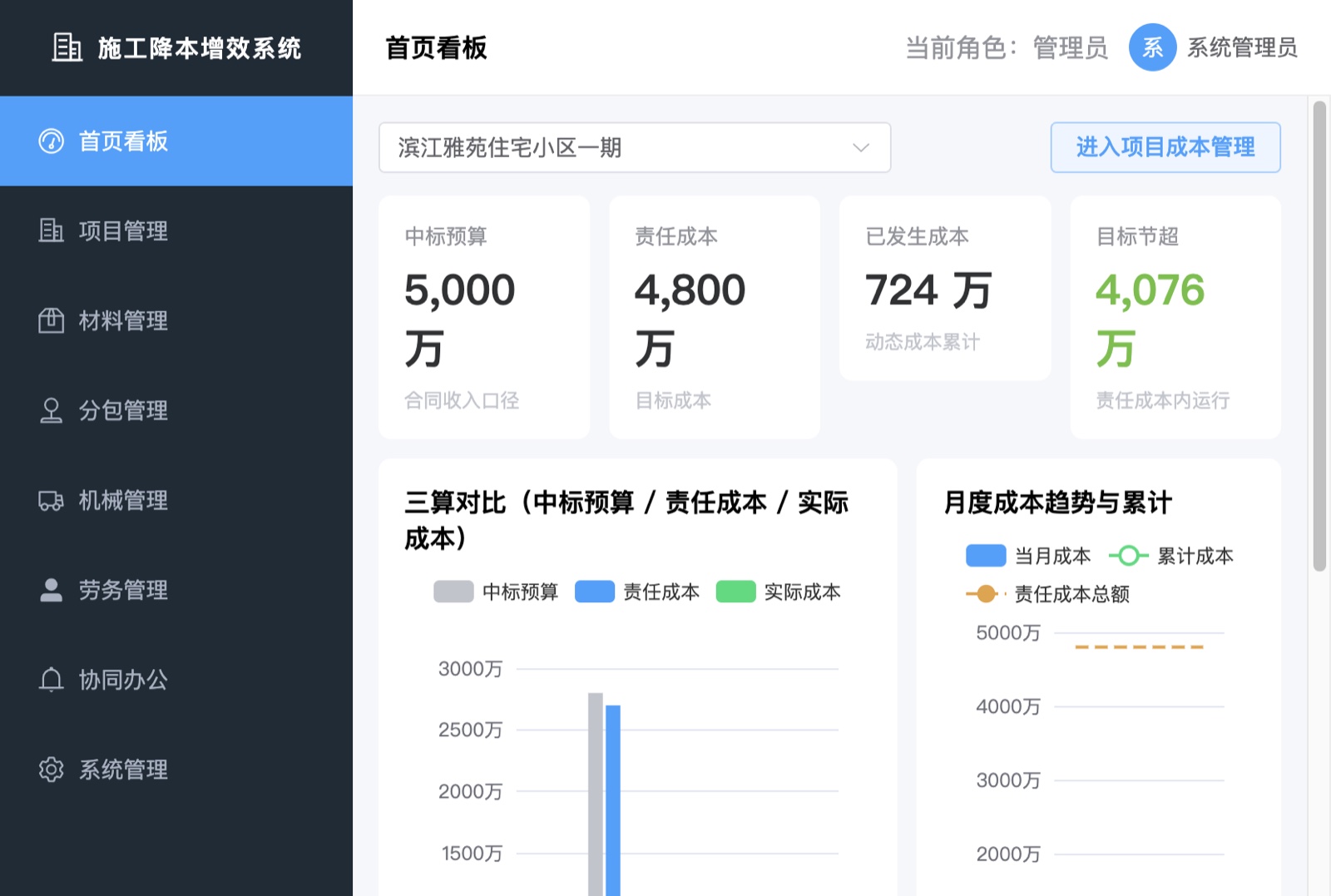Screen dimensions: 1331x896
Task: Click the gray 中标预算 legend color swatch
Action: [453, 592]
